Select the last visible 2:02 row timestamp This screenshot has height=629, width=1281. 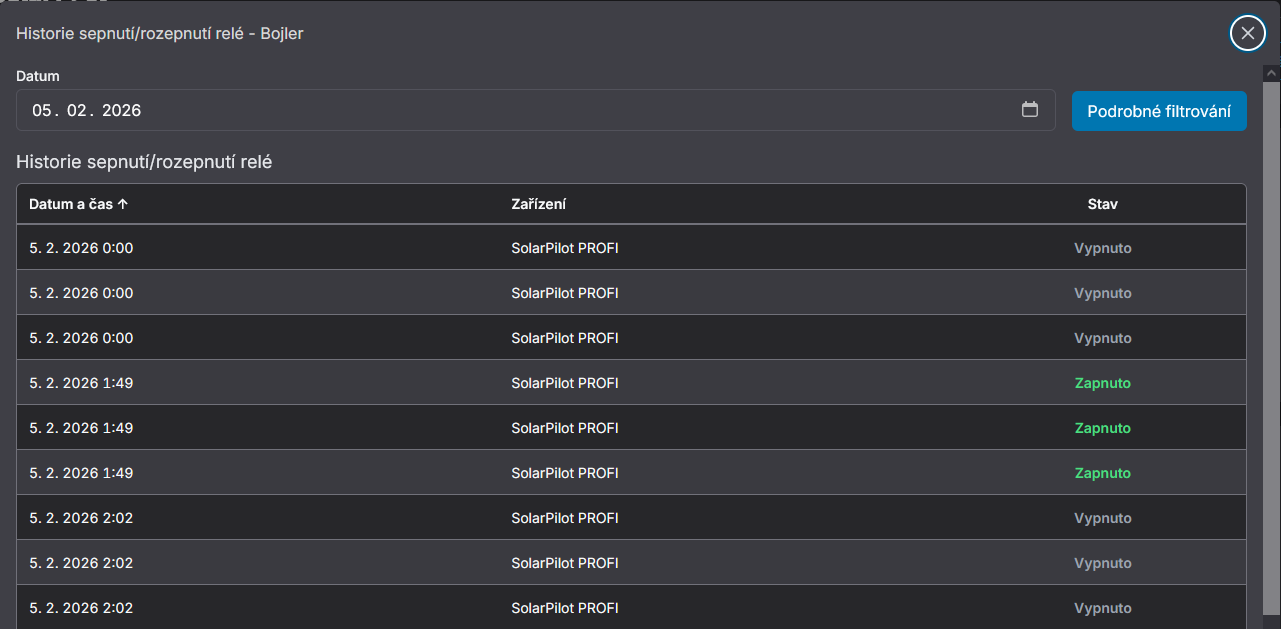pyautogui.click(x=81, y=608)
